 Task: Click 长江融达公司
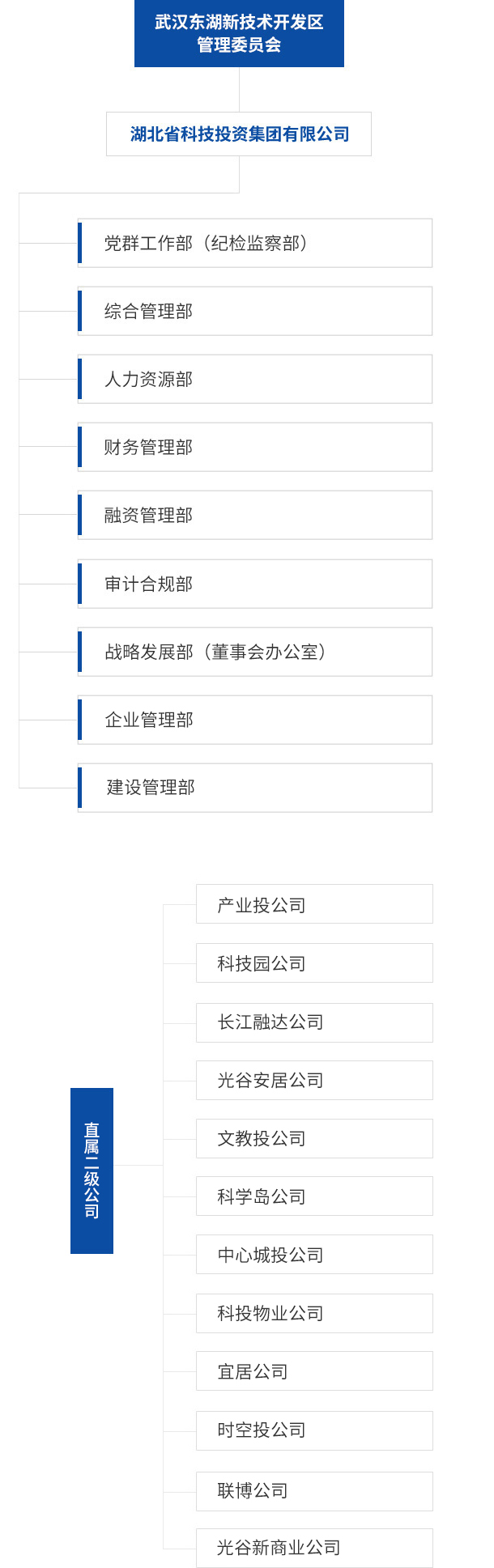(314, 1022)
